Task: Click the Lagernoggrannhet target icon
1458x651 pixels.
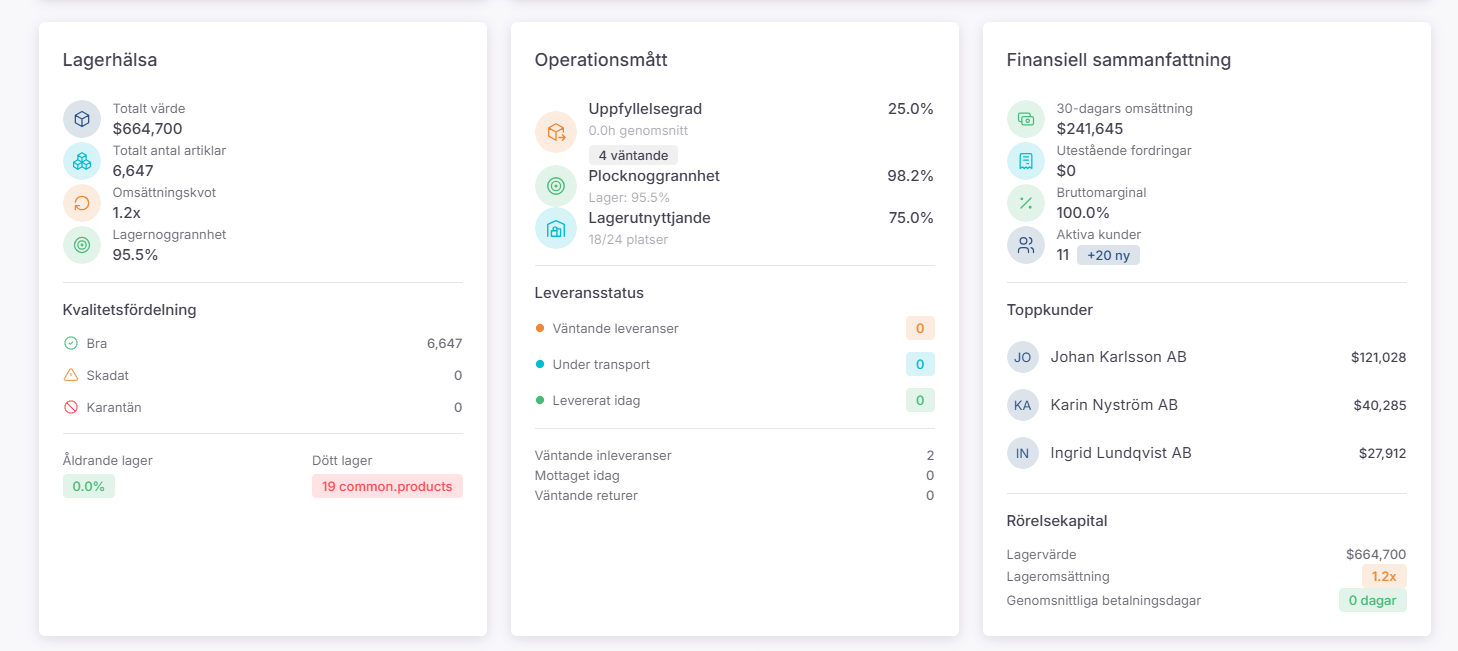Action: click(81, 244)
